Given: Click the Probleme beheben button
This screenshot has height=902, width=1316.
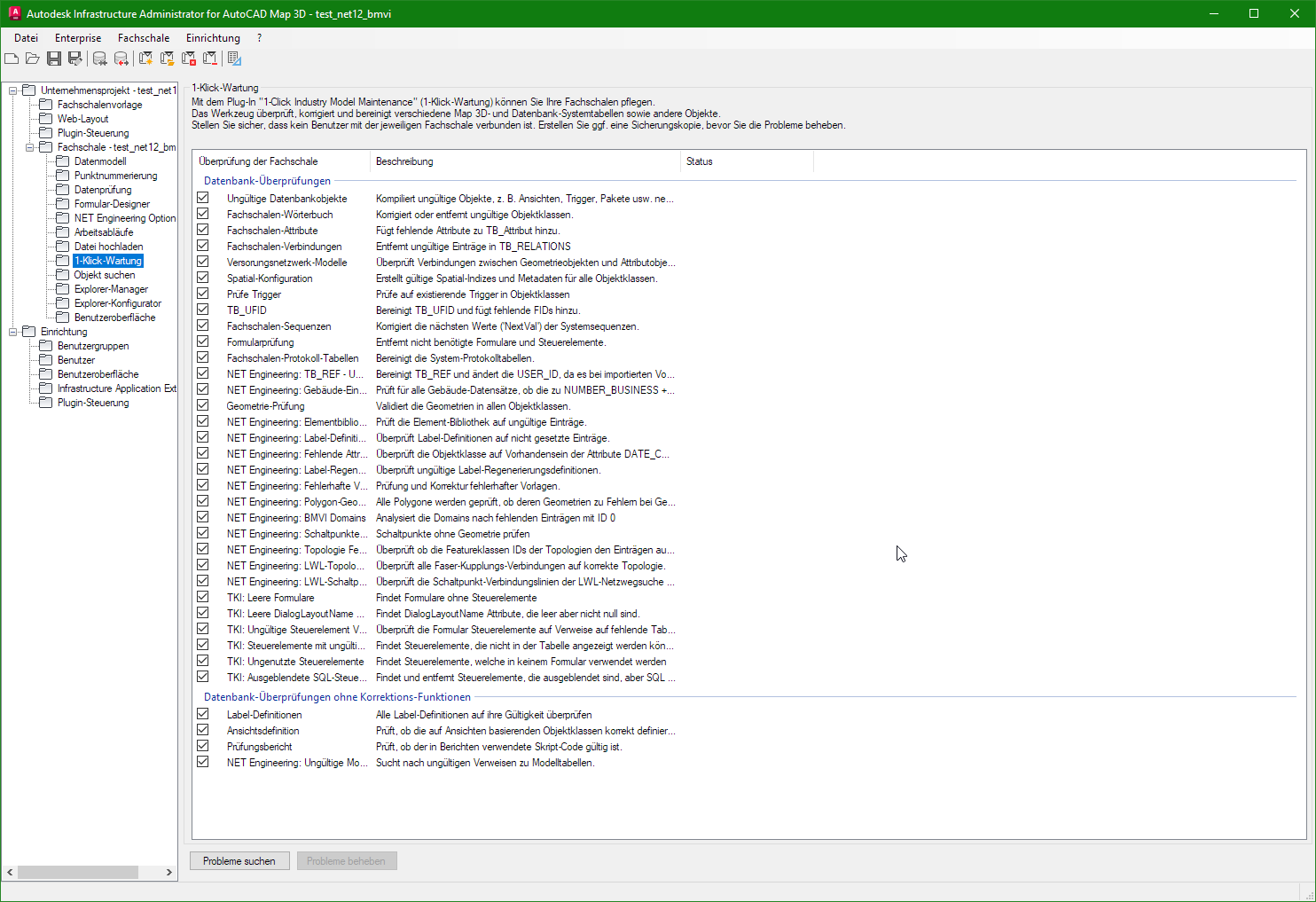Looking at the screenshot, I should point(347,861).
